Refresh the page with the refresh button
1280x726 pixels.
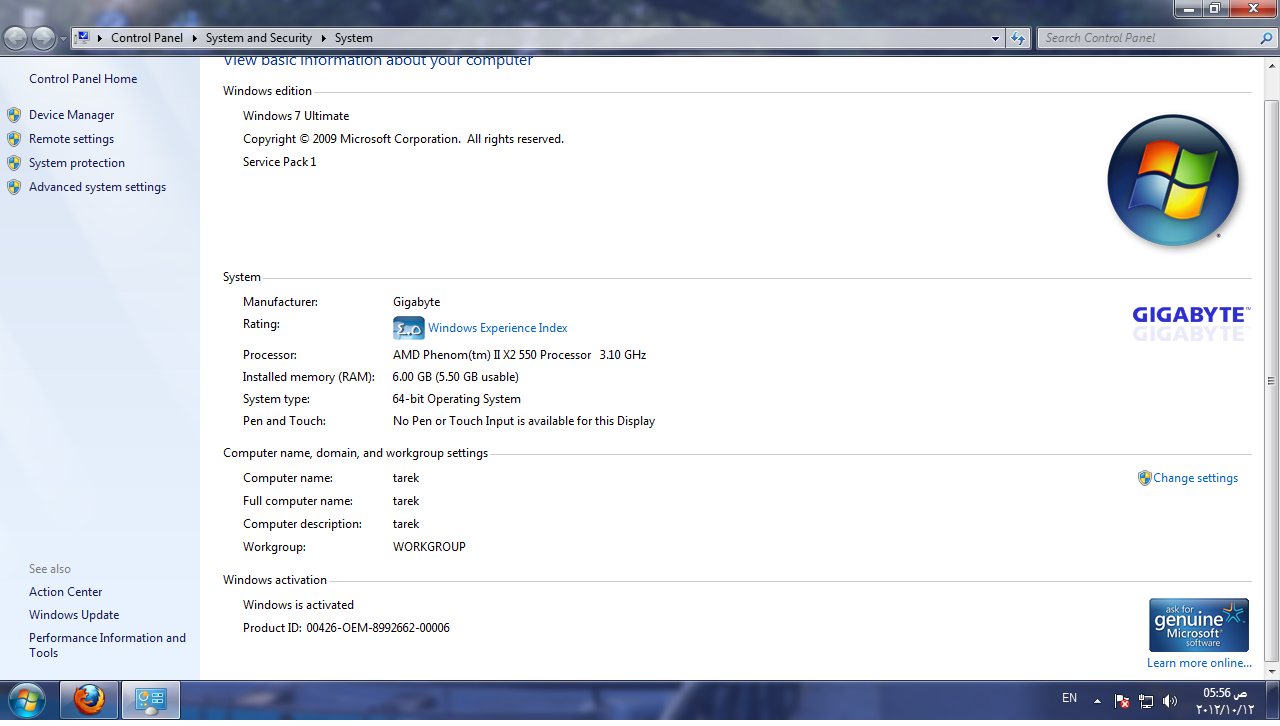pyautogui.click(x=1018, y=38)
